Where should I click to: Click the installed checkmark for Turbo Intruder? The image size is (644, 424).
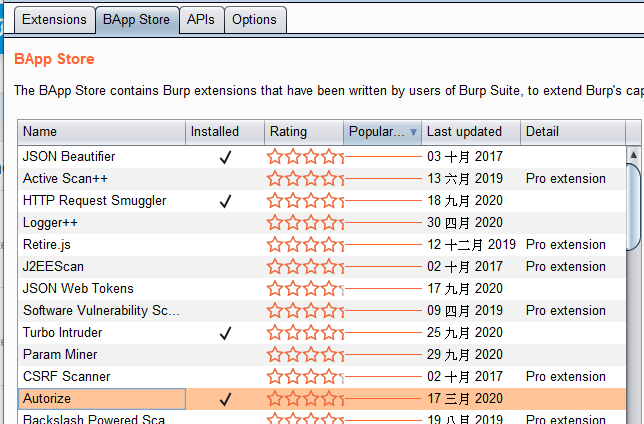(225, 333)
